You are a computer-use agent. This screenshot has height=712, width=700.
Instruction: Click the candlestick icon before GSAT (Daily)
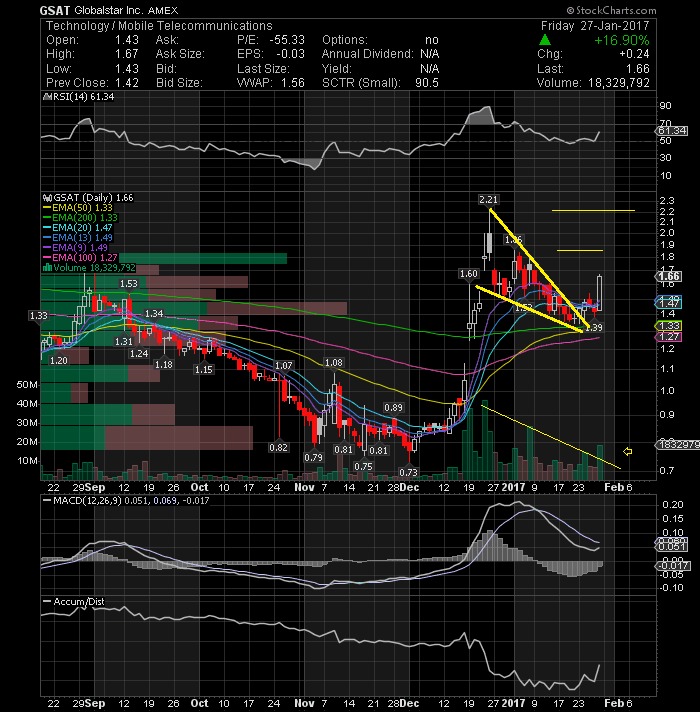pyautogui.click(x=47, y=198)
